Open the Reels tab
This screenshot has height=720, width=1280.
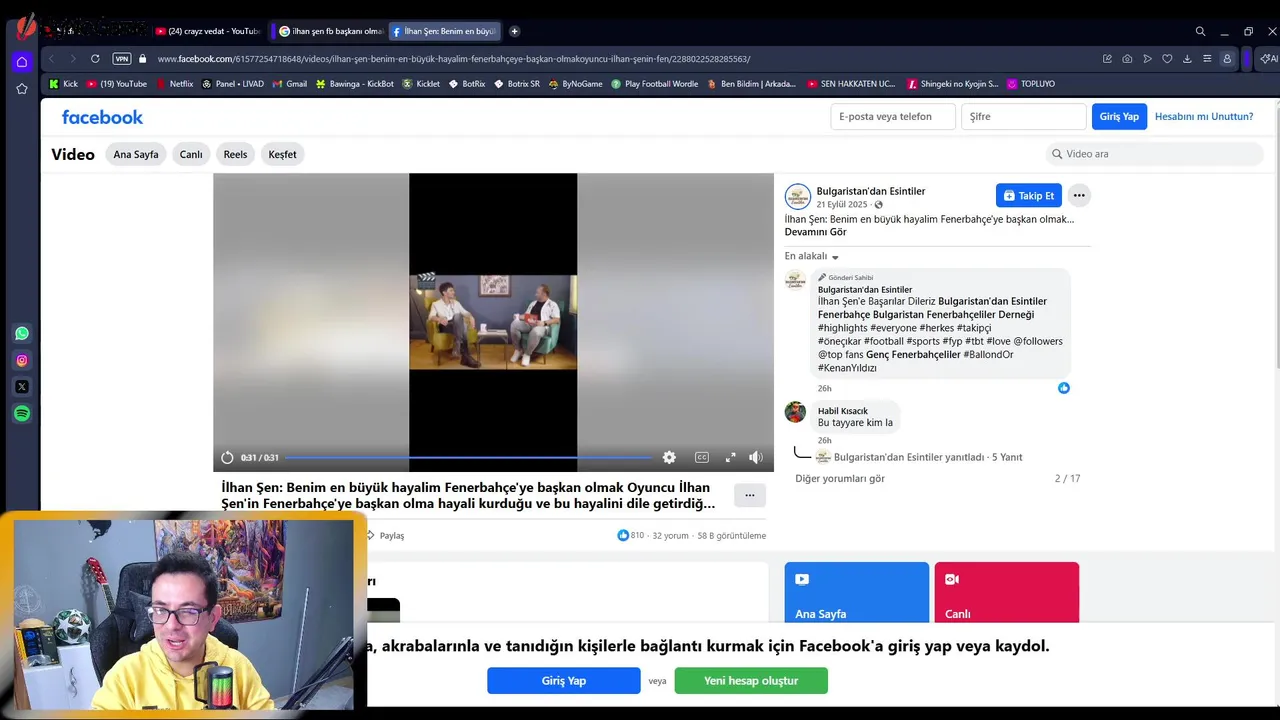(x=235, y=154)
